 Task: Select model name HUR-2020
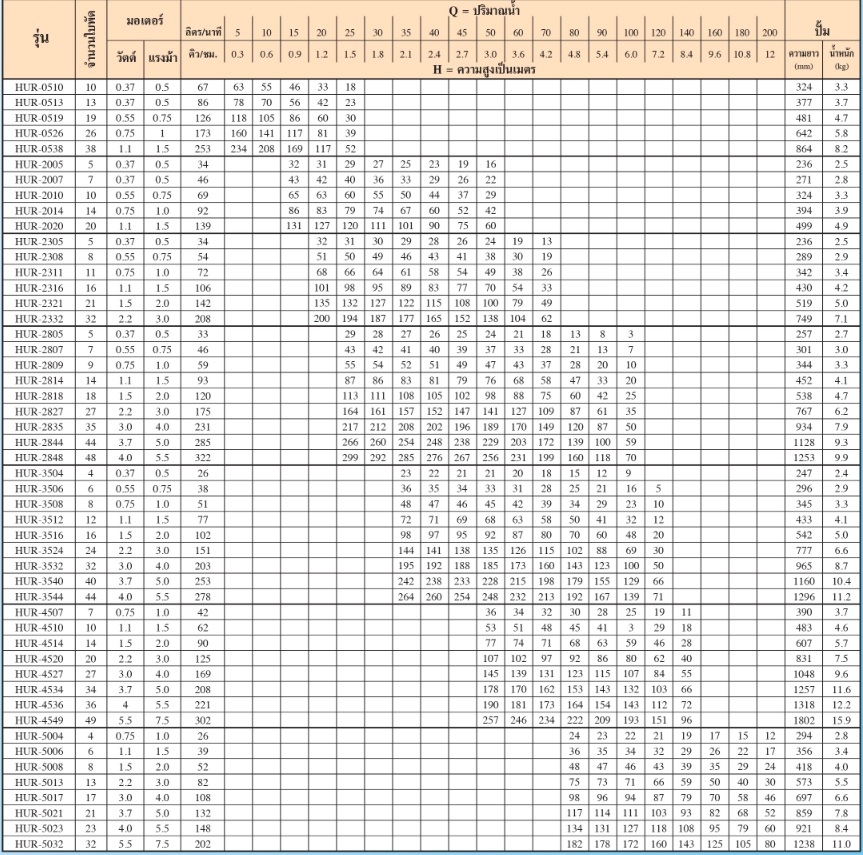tap(39, 226)
